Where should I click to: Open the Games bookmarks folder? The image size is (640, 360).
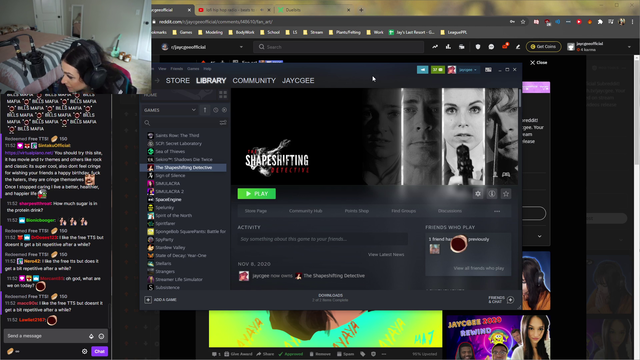(x=182, y=32)
